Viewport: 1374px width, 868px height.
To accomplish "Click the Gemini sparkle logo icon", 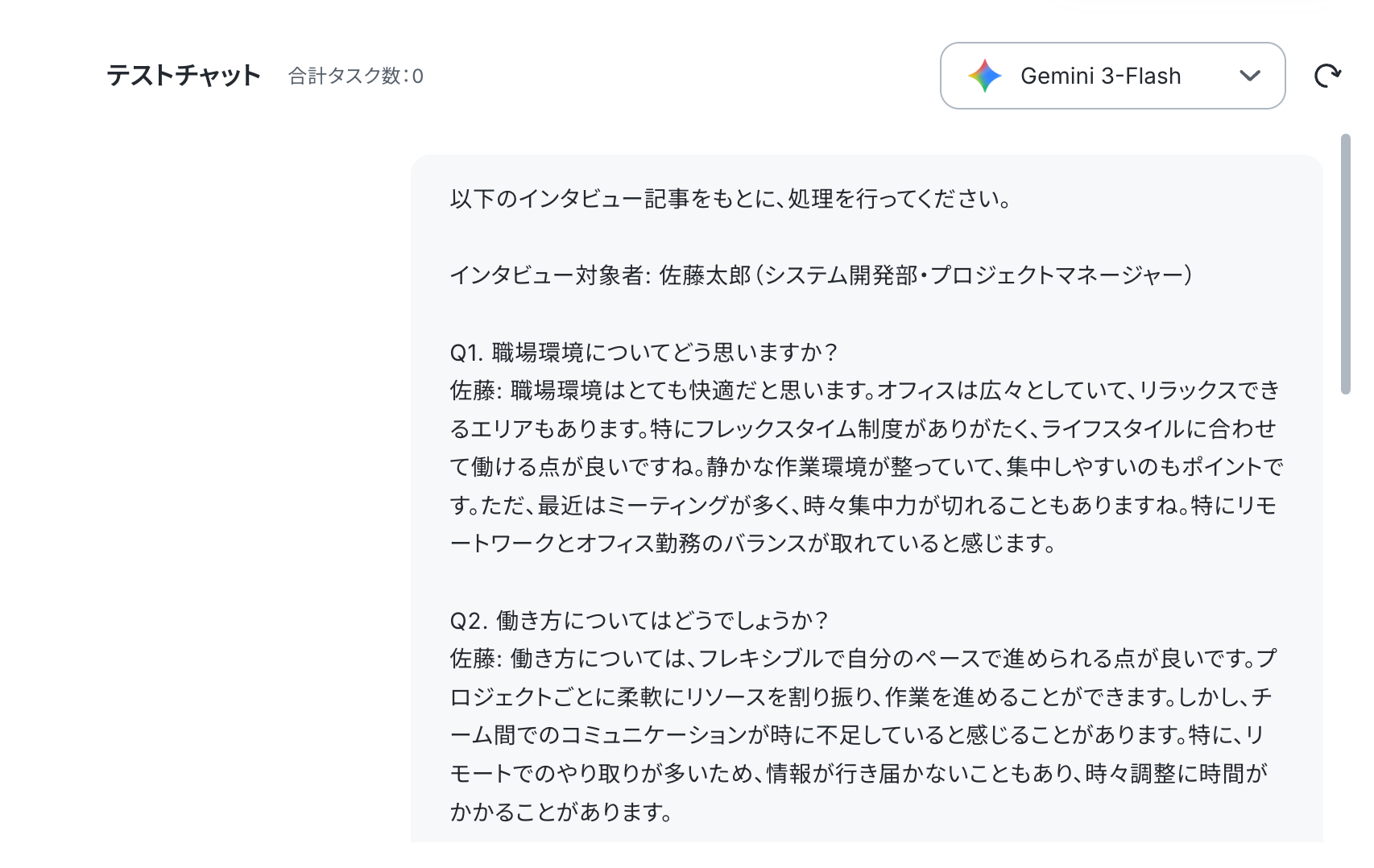I will 985,76.
